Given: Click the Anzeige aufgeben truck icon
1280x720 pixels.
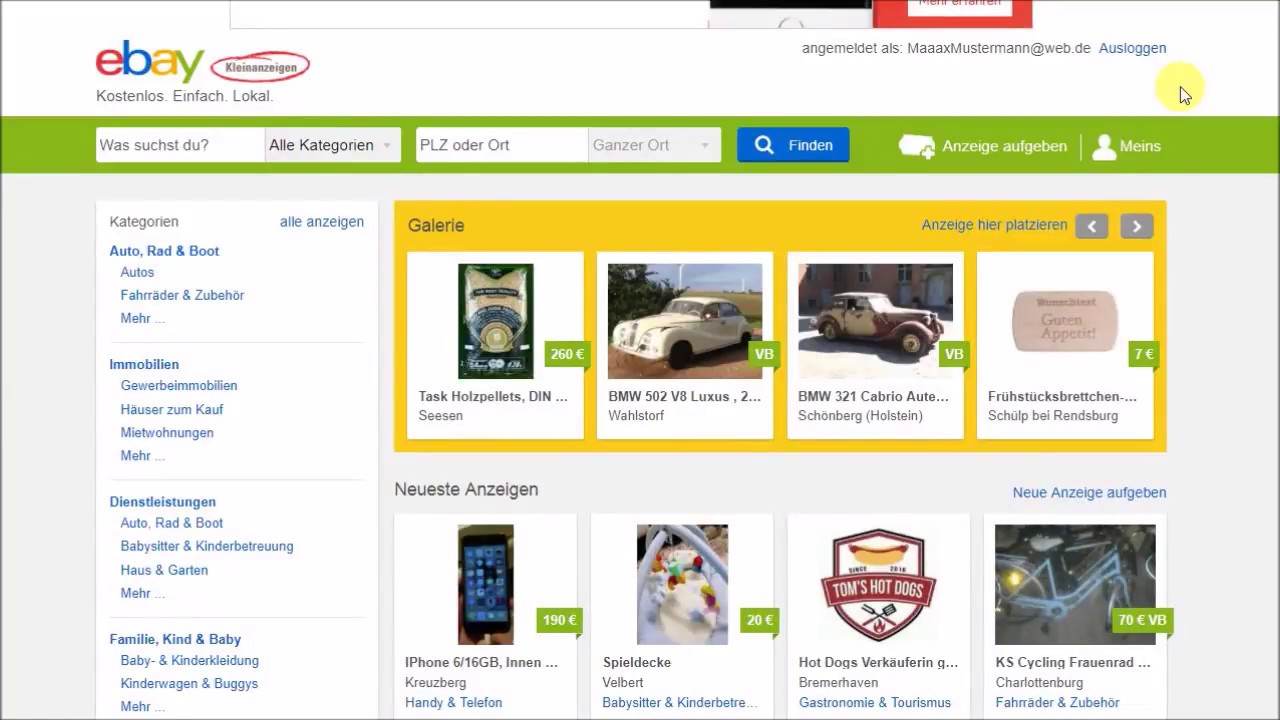Looking at the screenshot, I should [916, 146].
